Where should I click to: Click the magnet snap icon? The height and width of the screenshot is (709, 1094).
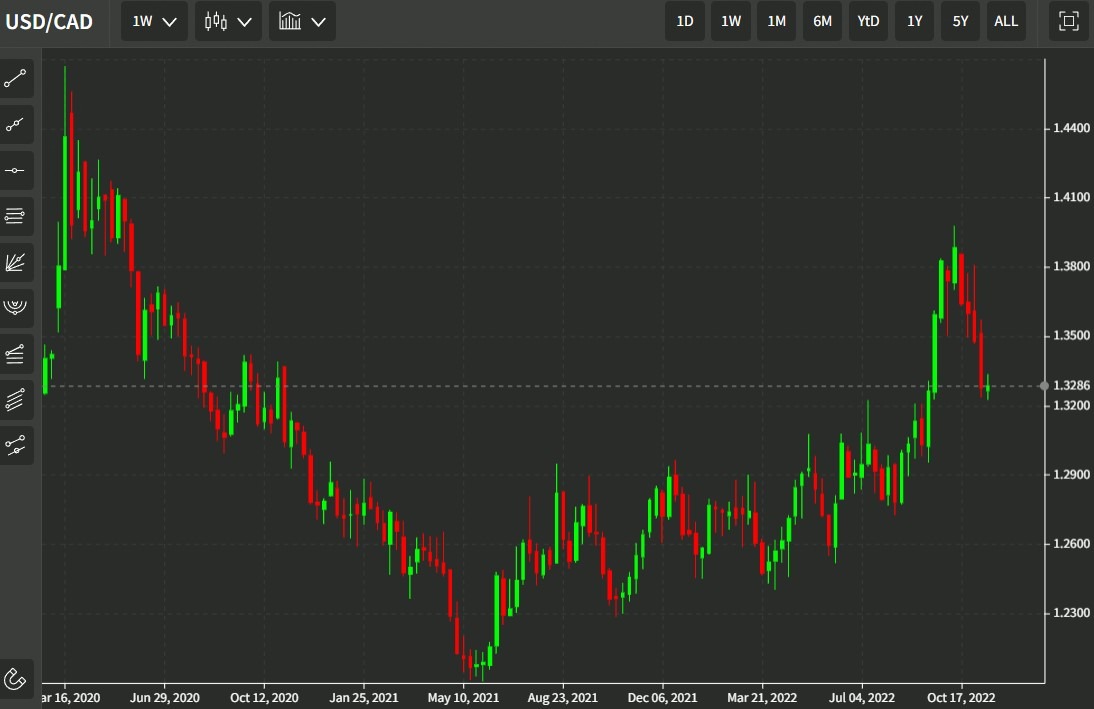15,678
